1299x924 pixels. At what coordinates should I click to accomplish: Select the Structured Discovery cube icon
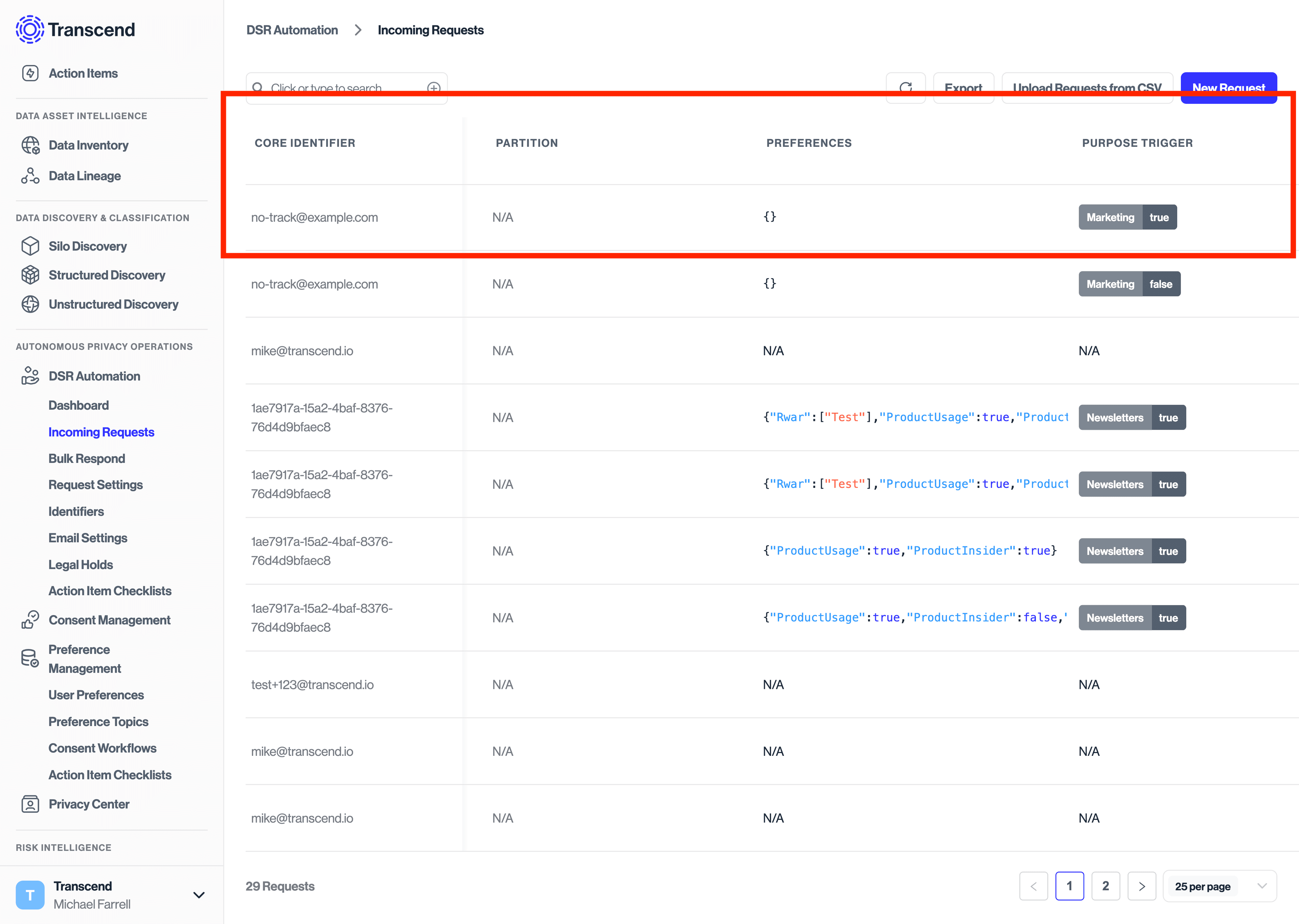click(x=30, y=275)
